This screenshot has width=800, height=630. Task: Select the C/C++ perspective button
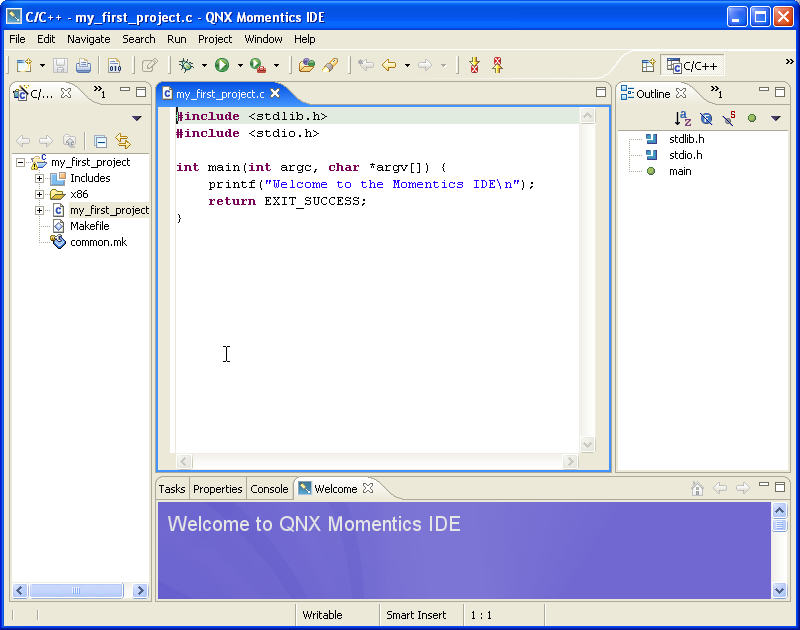[692, 66]
